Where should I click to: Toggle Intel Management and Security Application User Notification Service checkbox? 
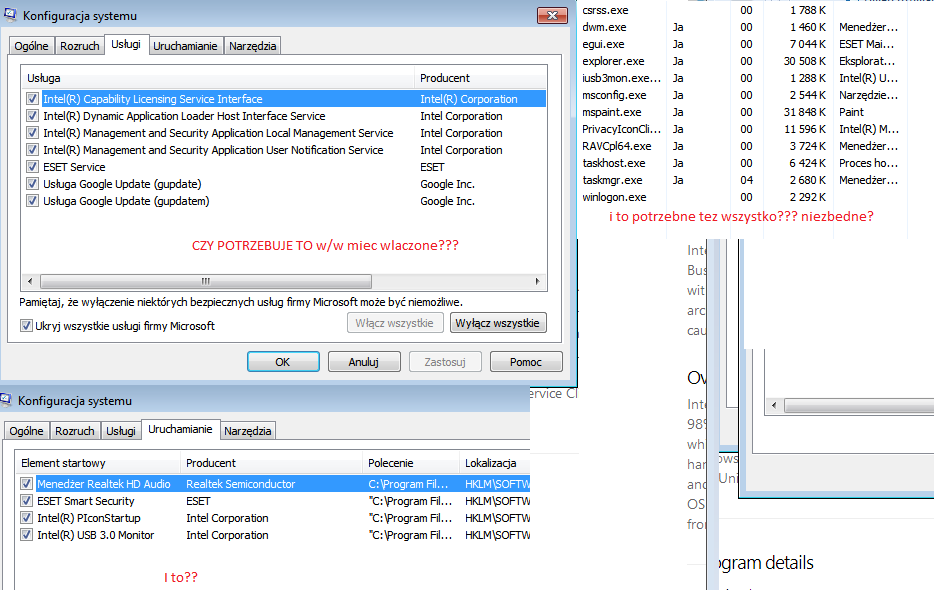pyautogui.click(x=32, y=150)
